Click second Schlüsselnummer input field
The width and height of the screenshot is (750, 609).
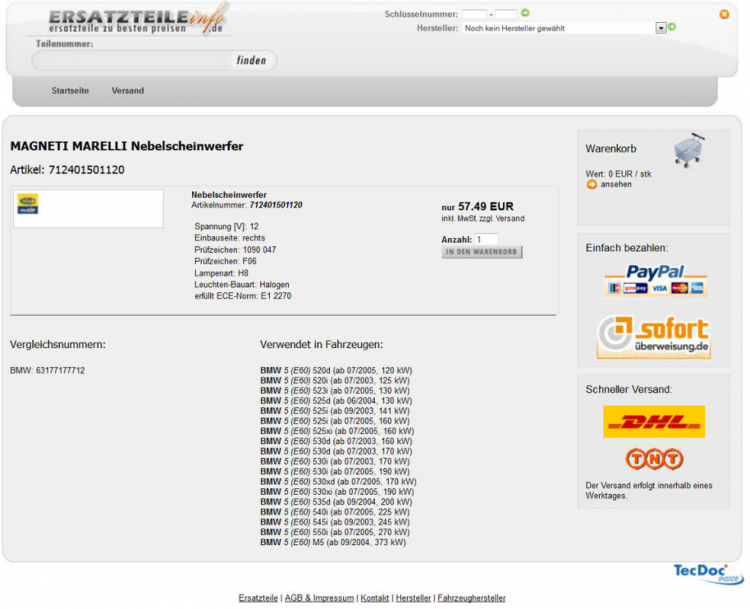click(x=506, y=14)
